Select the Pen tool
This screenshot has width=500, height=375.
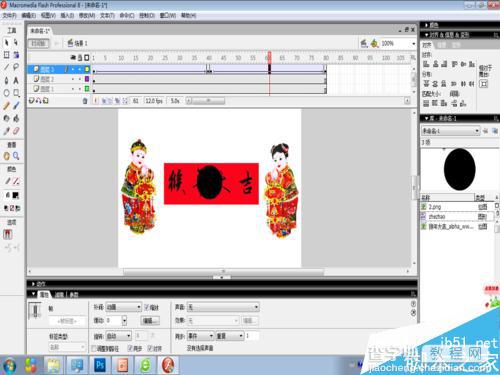pyautogui.click(x=6, y=80)
